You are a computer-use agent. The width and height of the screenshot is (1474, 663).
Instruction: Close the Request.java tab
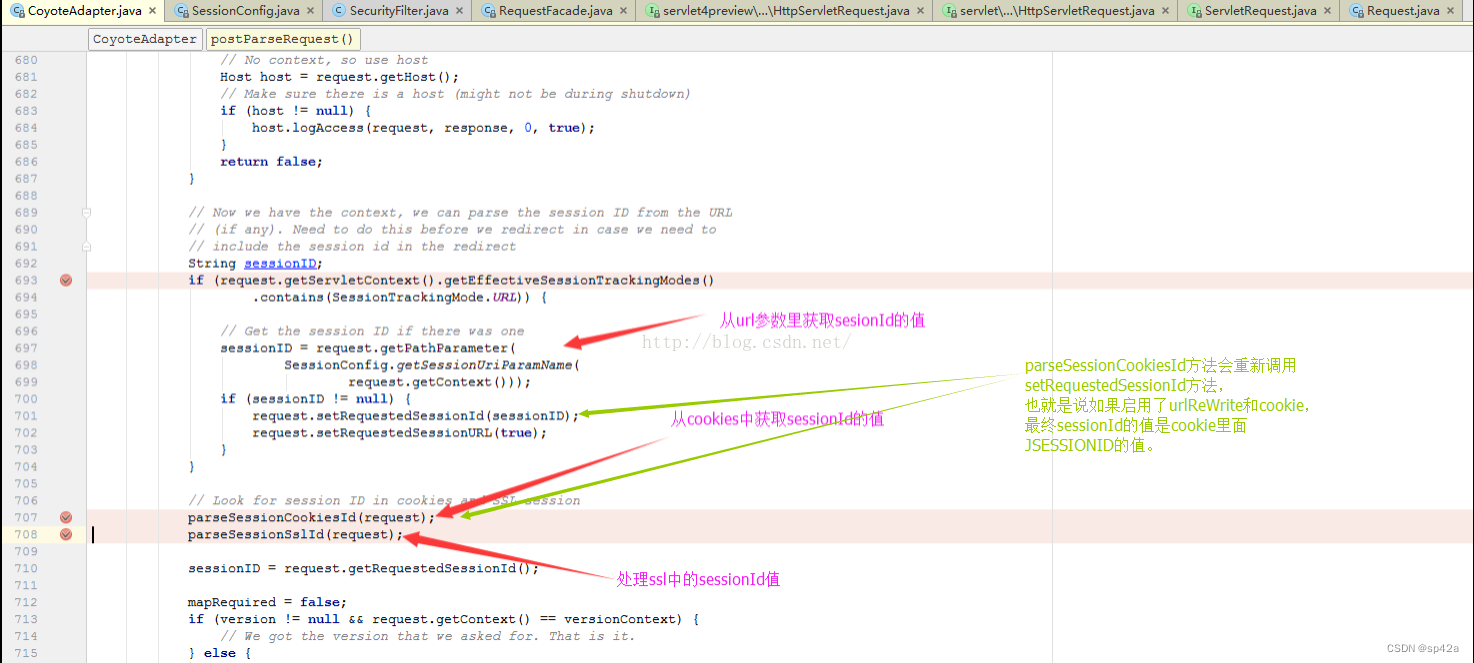(1452, 11)
